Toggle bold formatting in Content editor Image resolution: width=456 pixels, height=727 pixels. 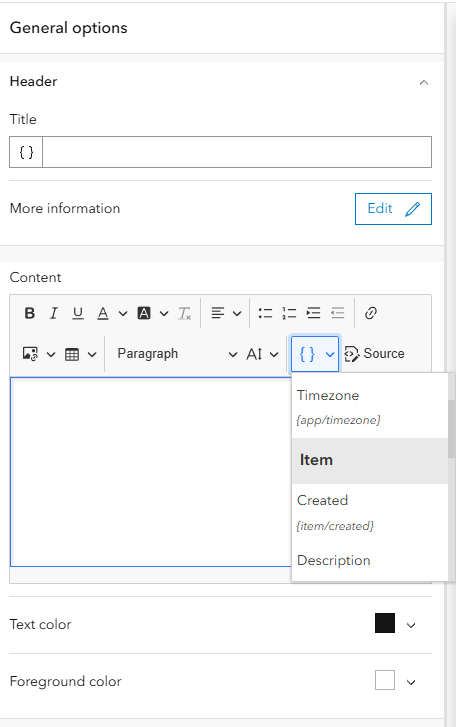point(30,313)
